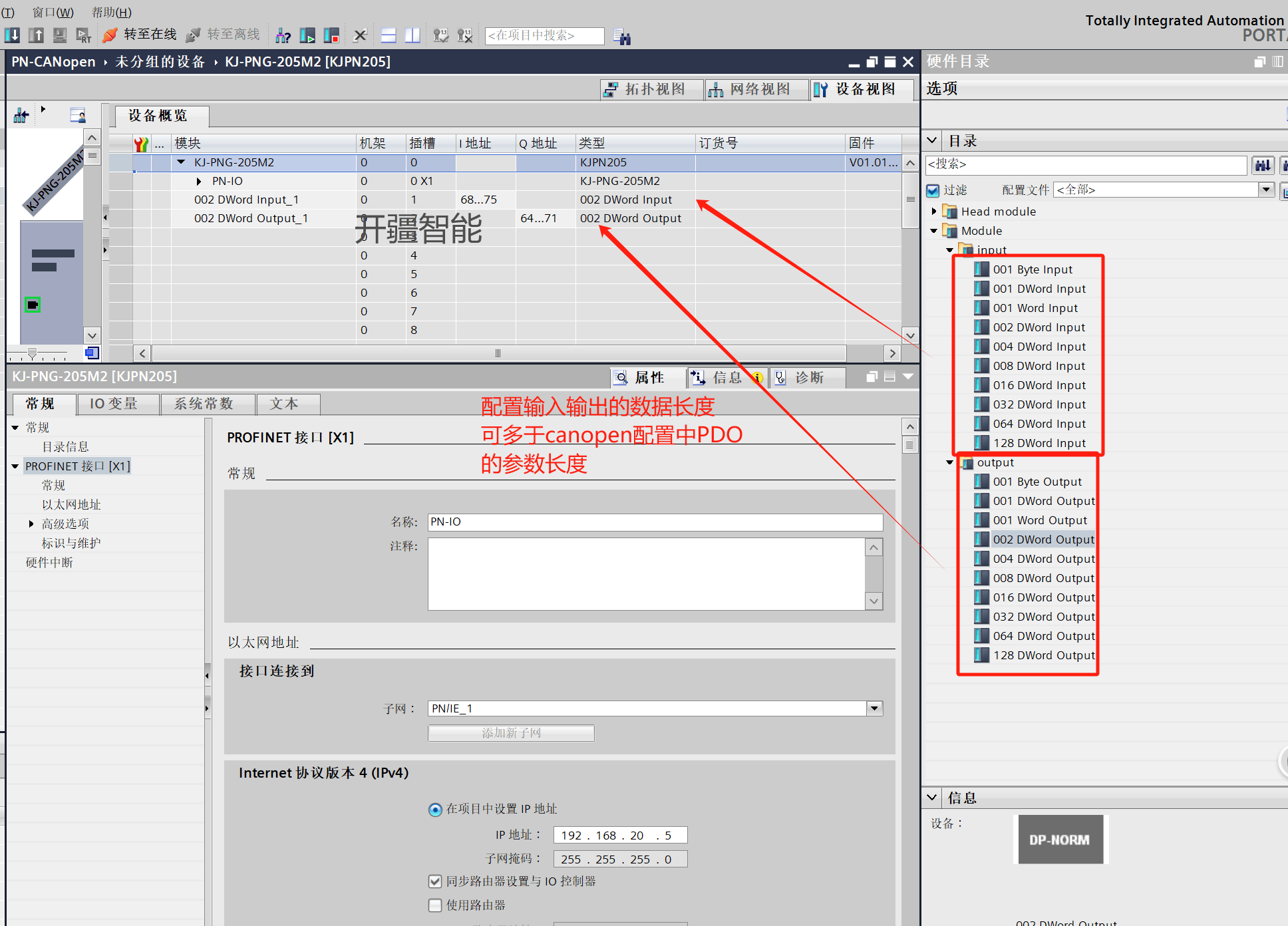
Task: Collapse the input folder node
Action: [950, 250]
